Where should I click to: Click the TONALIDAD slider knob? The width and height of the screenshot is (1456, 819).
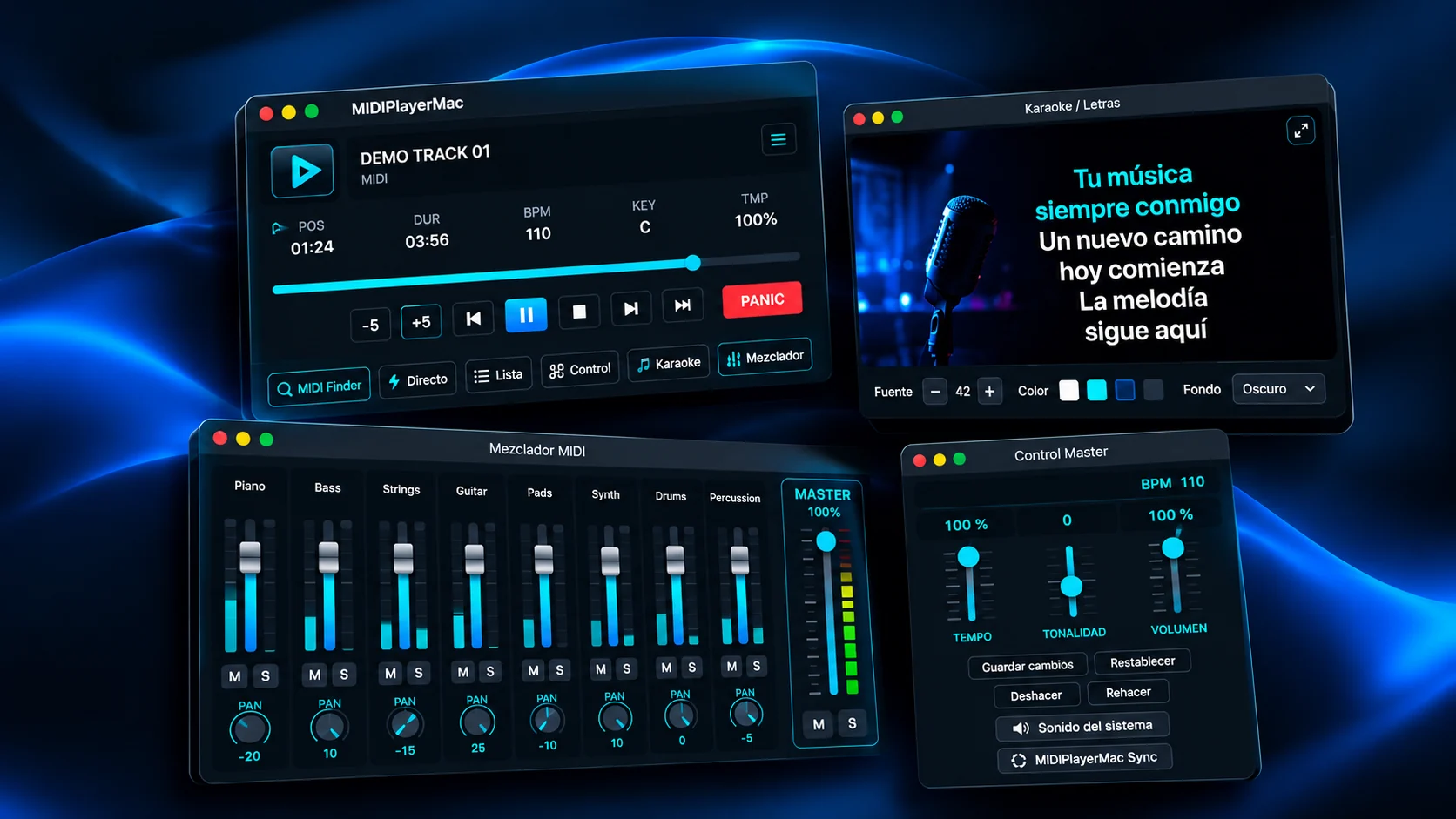pos(1071,586)
